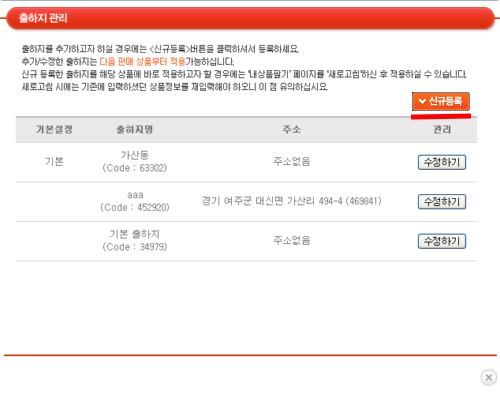Click the 신규등록 button
500x394 pixels.
(441, 101)
